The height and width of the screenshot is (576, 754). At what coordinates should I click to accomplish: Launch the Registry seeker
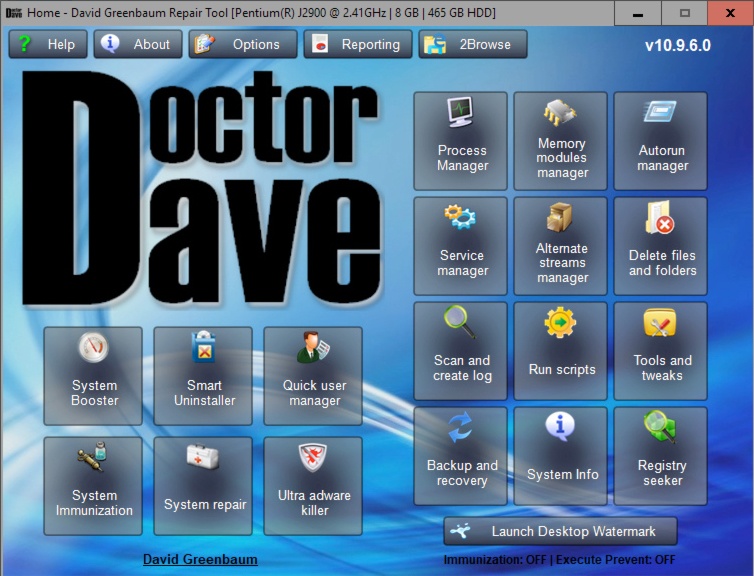click(661, 456)
